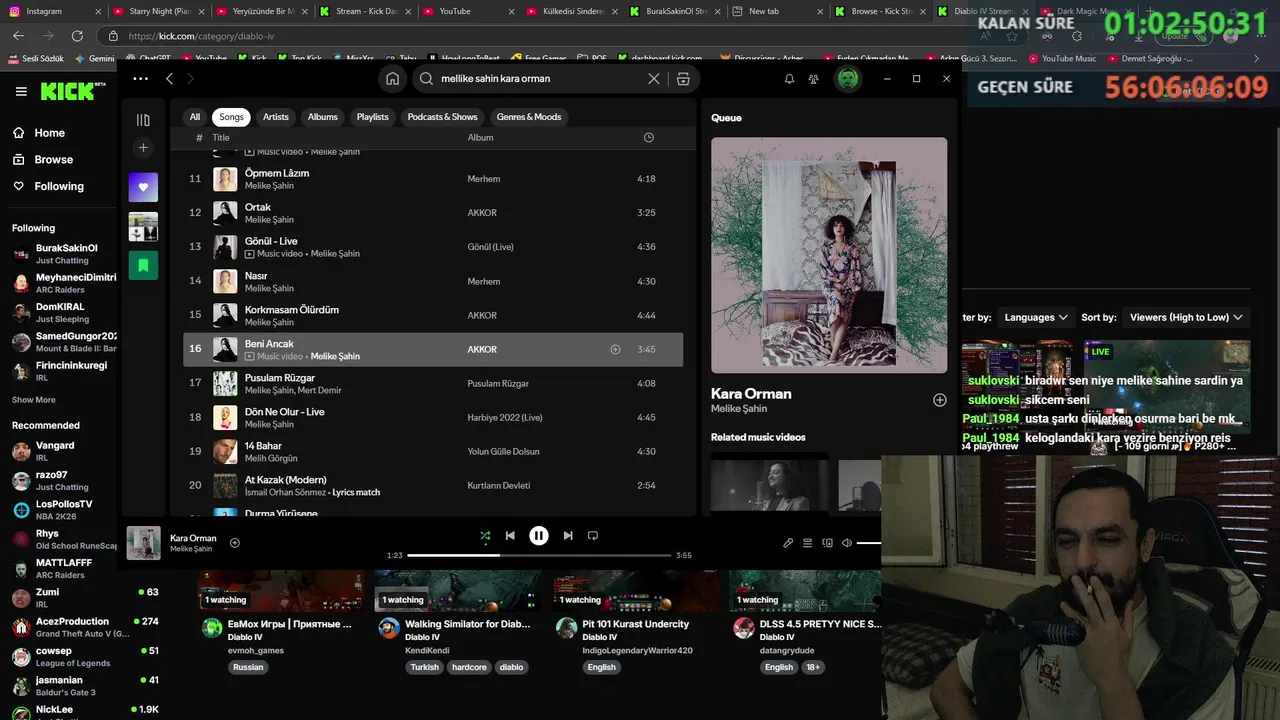Open the Kara Orman album cover
The height and width of the screenshot is (720, 1280).
point(829,255)
